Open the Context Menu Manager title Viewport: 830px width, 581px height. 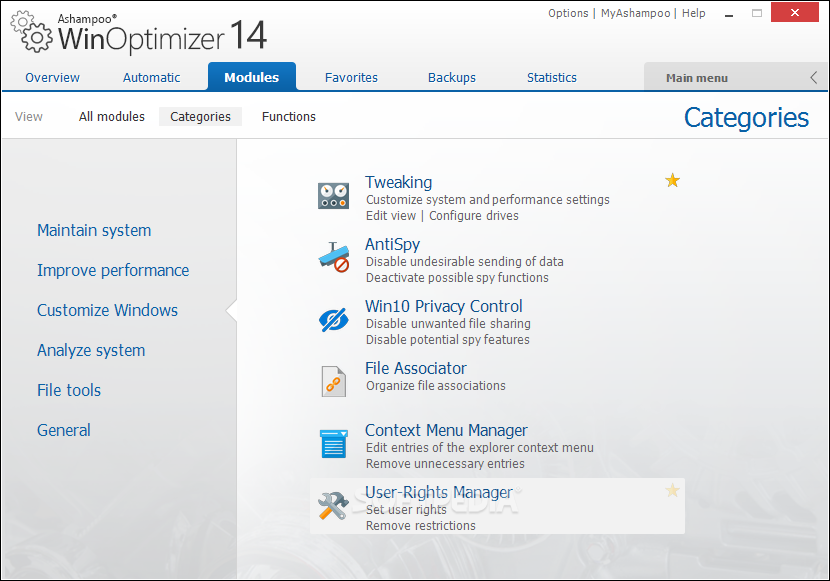446,430
